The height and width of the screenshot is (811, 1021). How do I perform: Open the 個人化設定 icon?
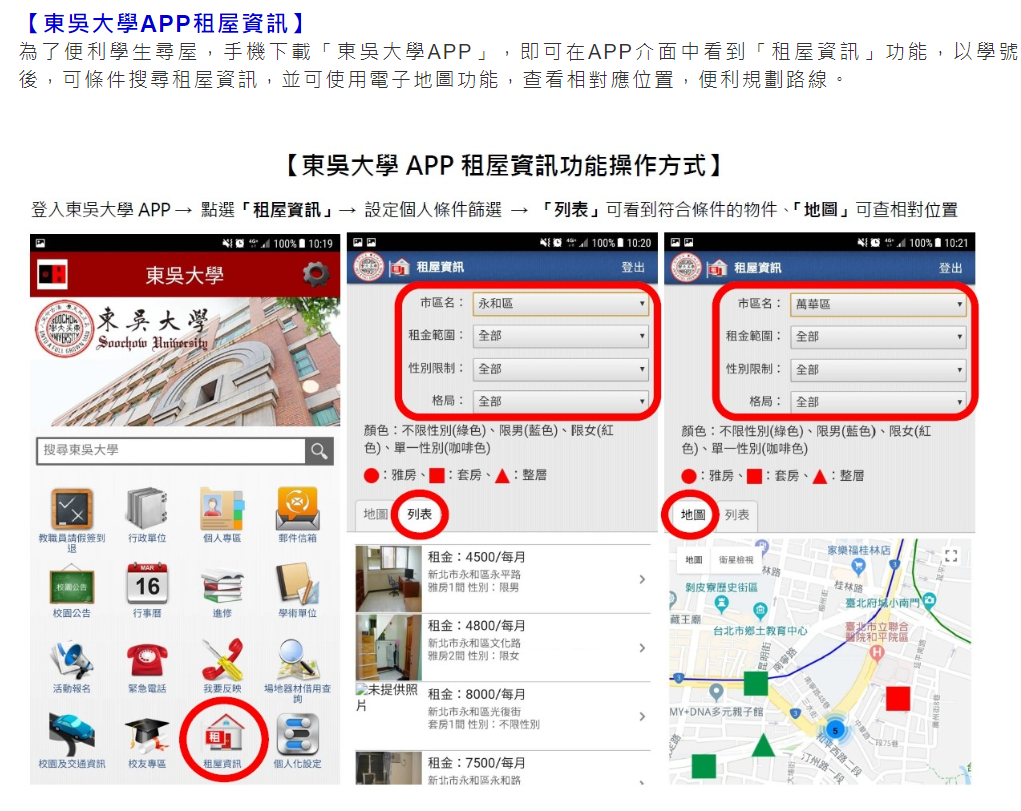[x=298, y=735]
